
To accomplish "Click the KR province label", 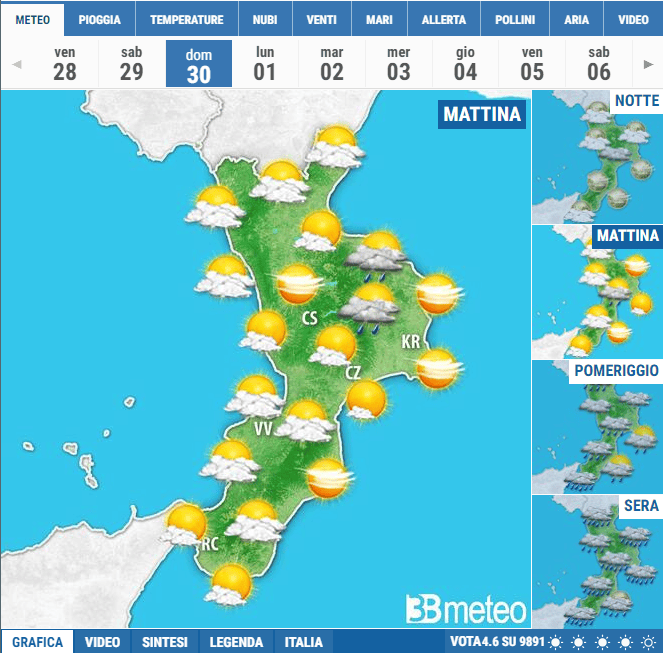I will [x=411, y=342].
